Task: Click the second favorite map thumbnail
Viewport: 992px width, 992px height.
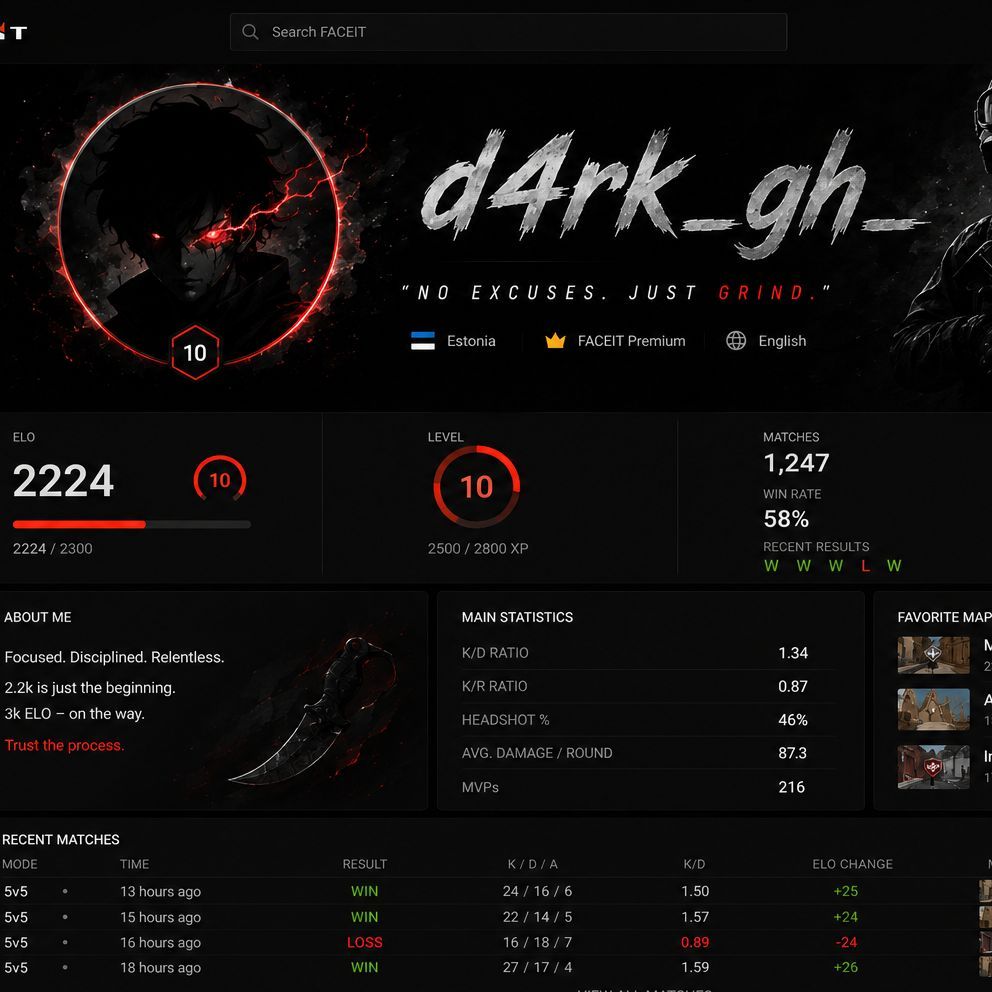Action: 933,709
